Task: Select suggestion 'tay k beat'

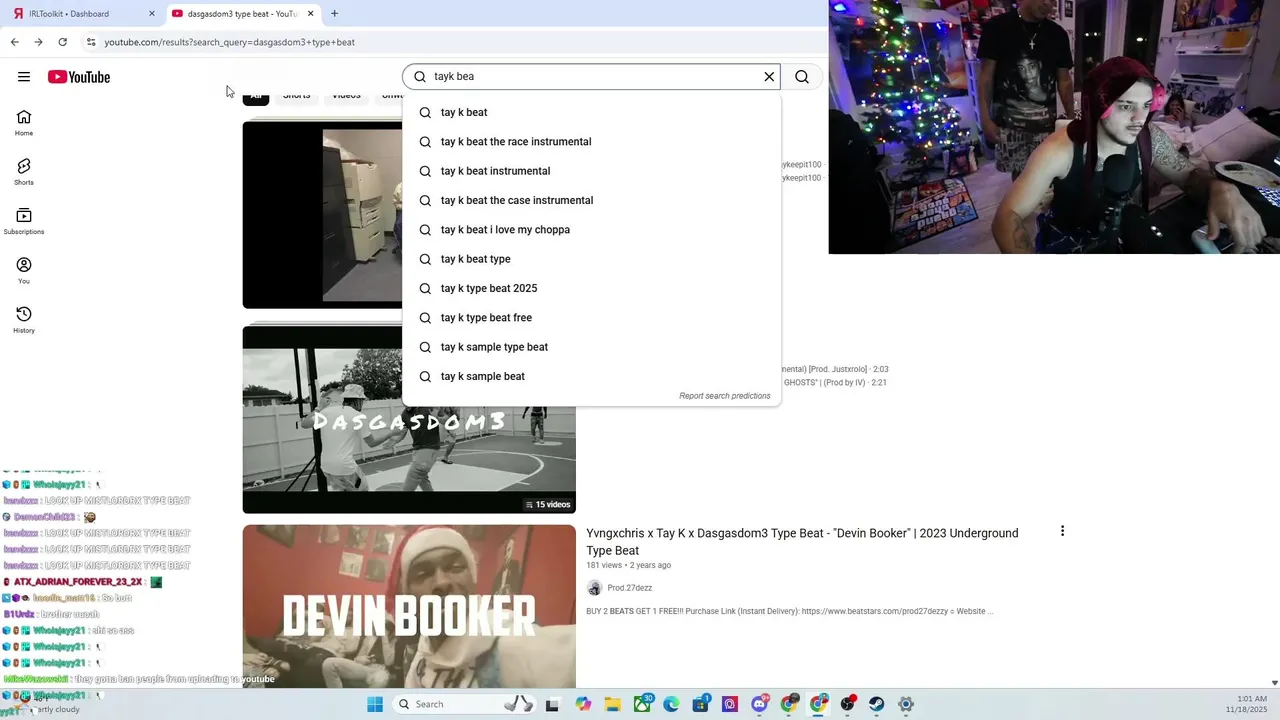Action: click(591, 112)
